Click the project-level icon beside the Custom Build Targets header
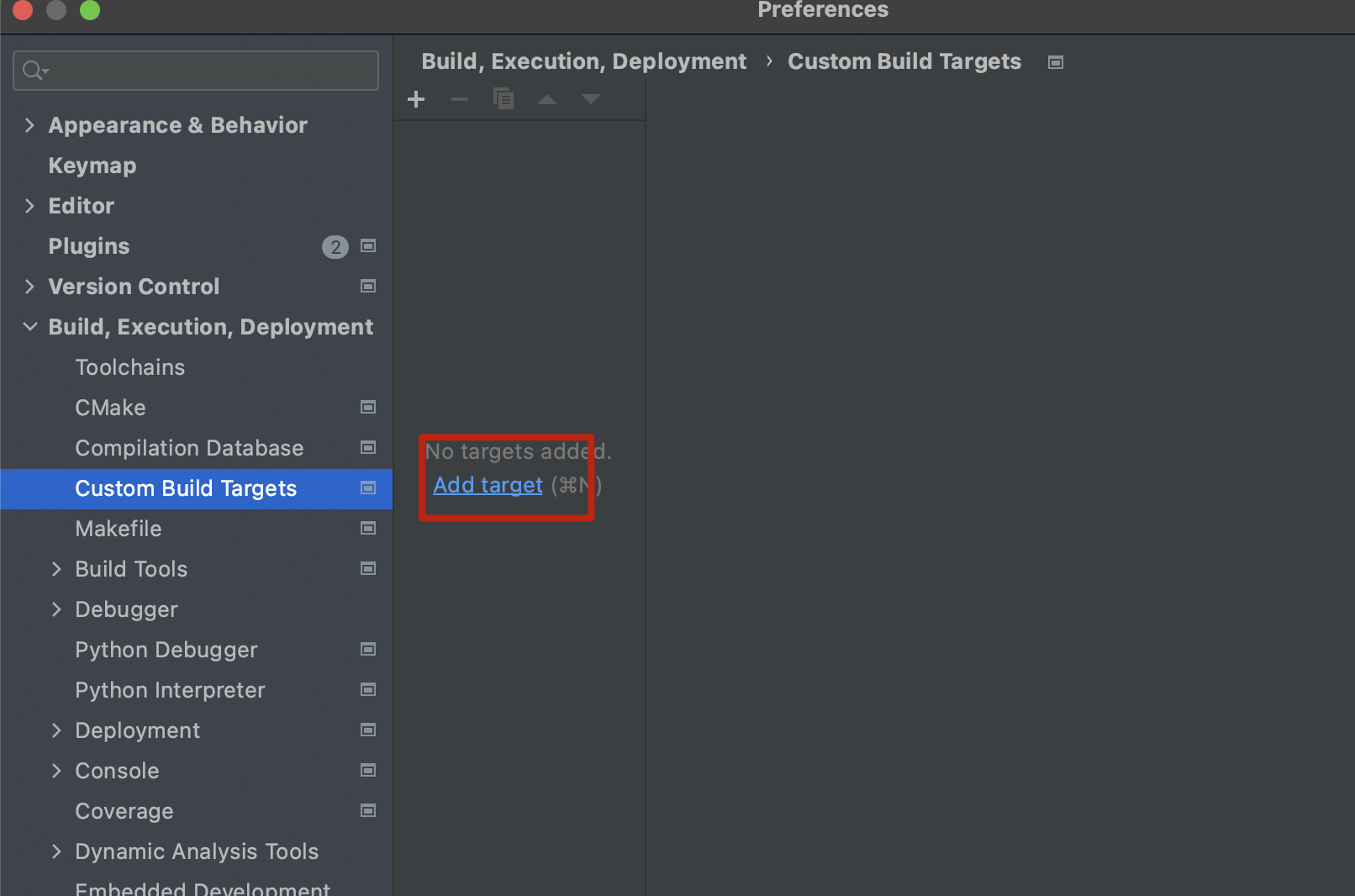The width and height of the screenshot is (1355, 896). 1056,62
